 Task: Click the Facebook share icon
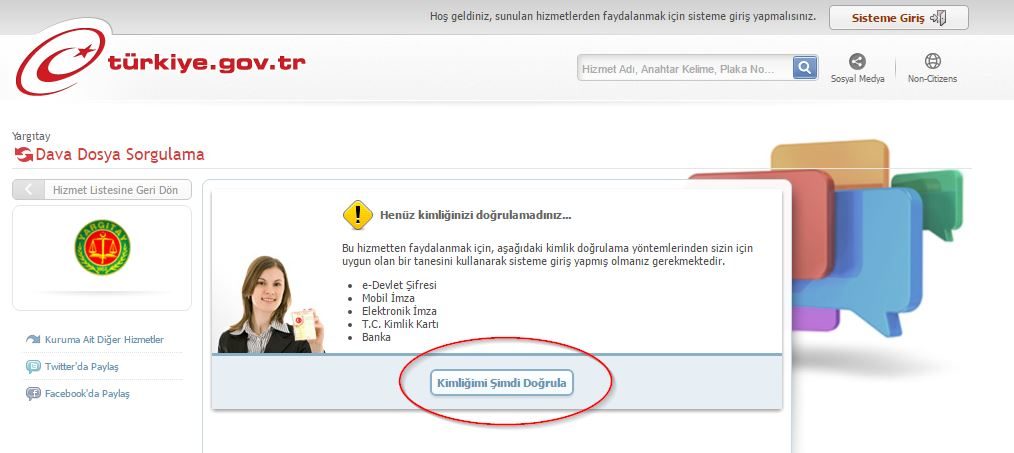pyautogui.click(x=33, y=393)
